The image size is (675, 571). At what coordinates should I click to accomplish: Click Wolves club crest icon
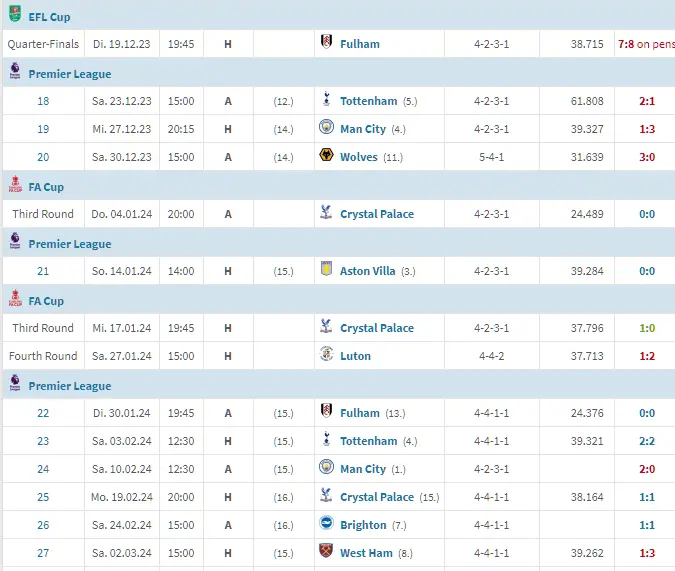326,155
